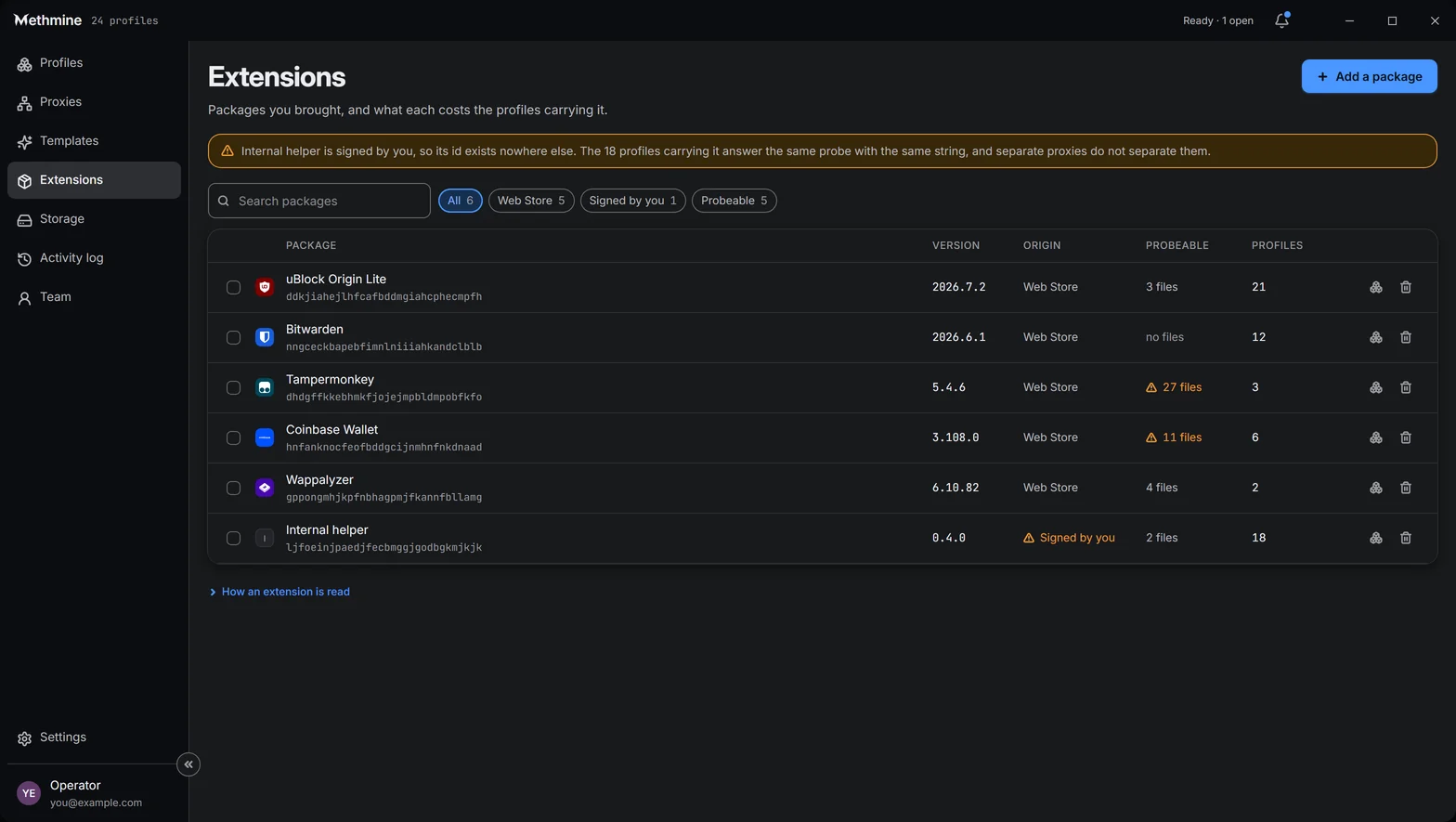Open Activity log in the sidebar
Screen dimensions: 1456x822
(x=94, y=258)
